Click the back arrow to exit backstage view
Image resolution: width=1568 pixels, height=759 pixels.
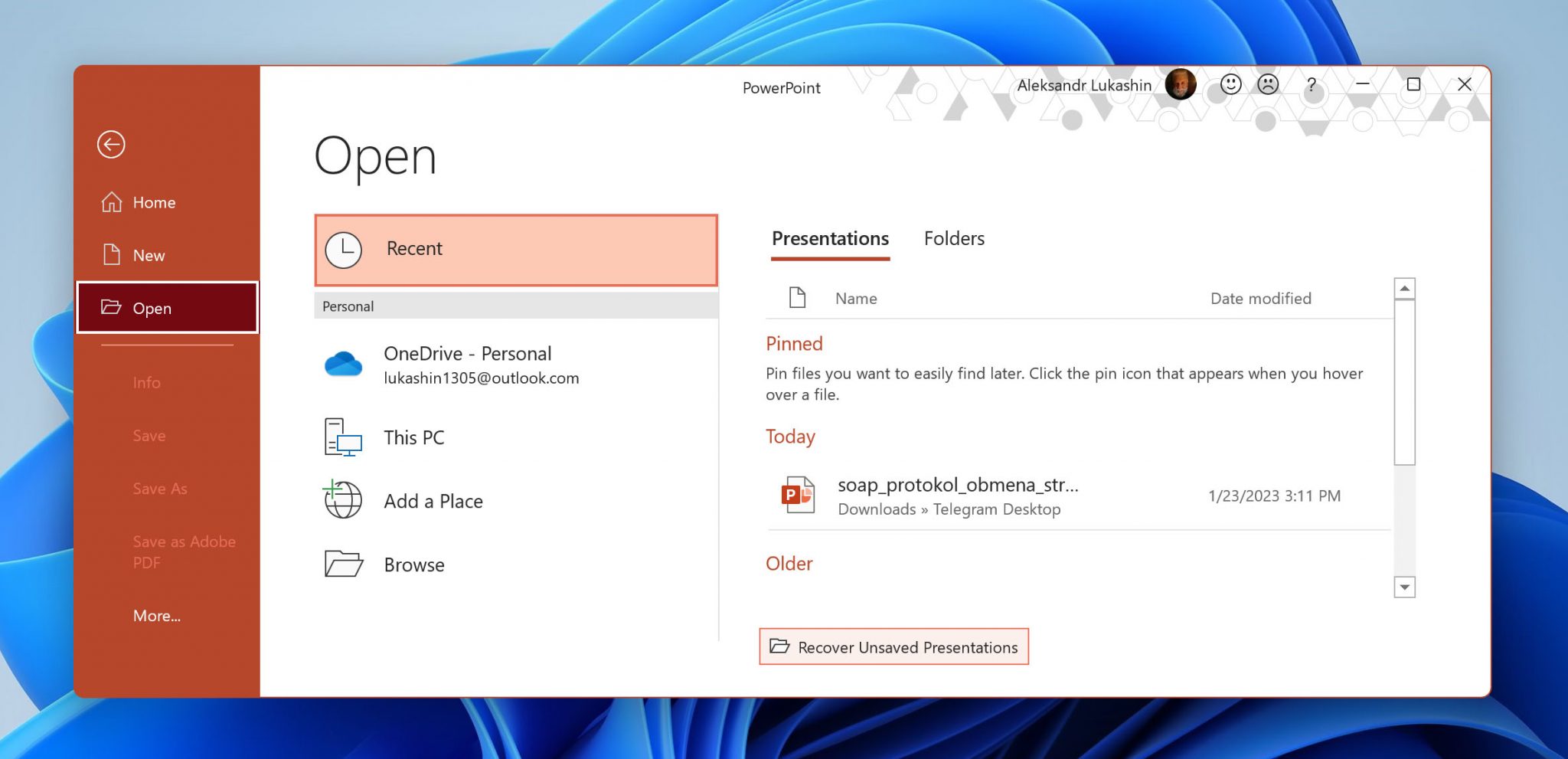(x=111, y=145)
